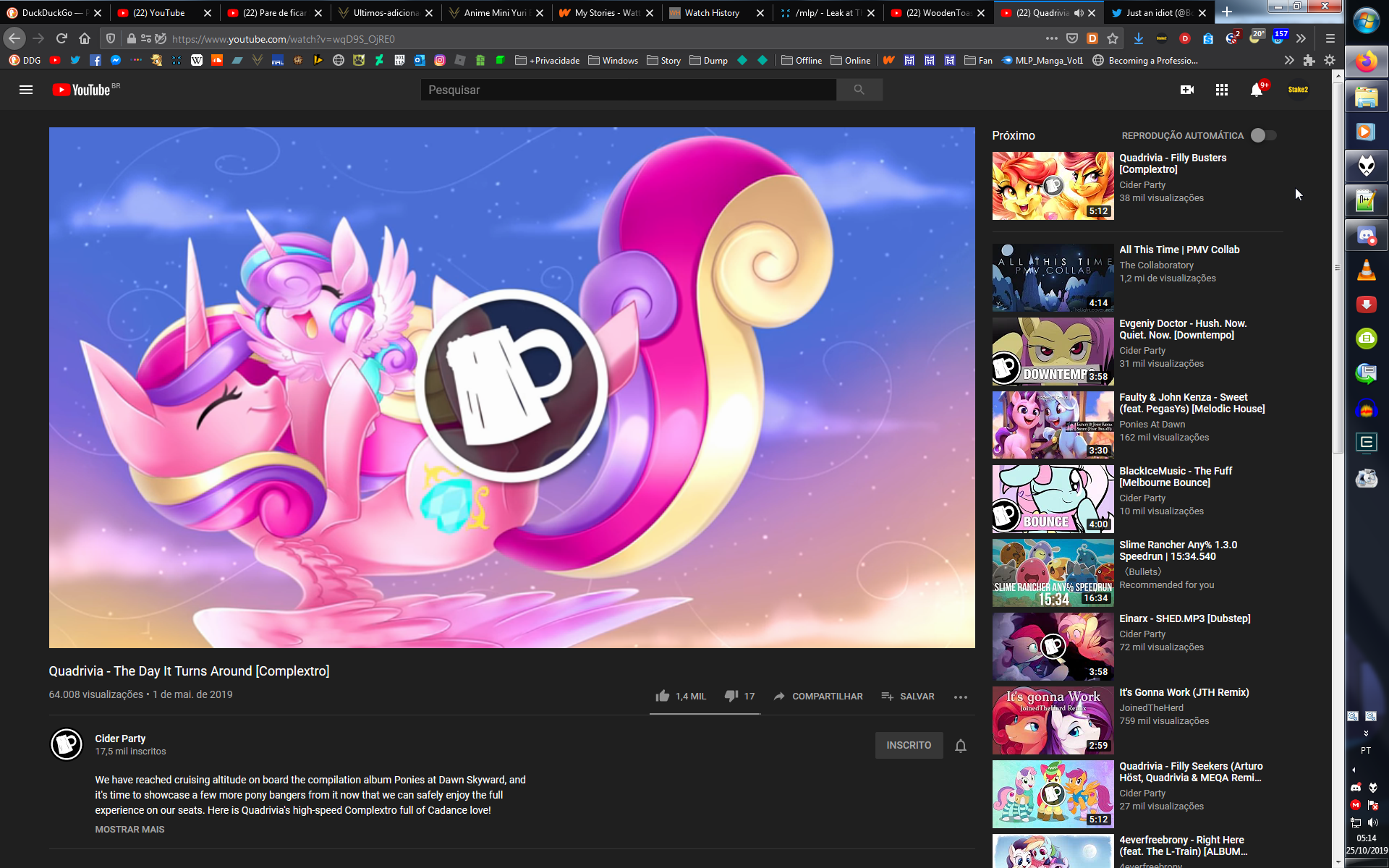Bookmark this page with the star icon

[1113, 38]
